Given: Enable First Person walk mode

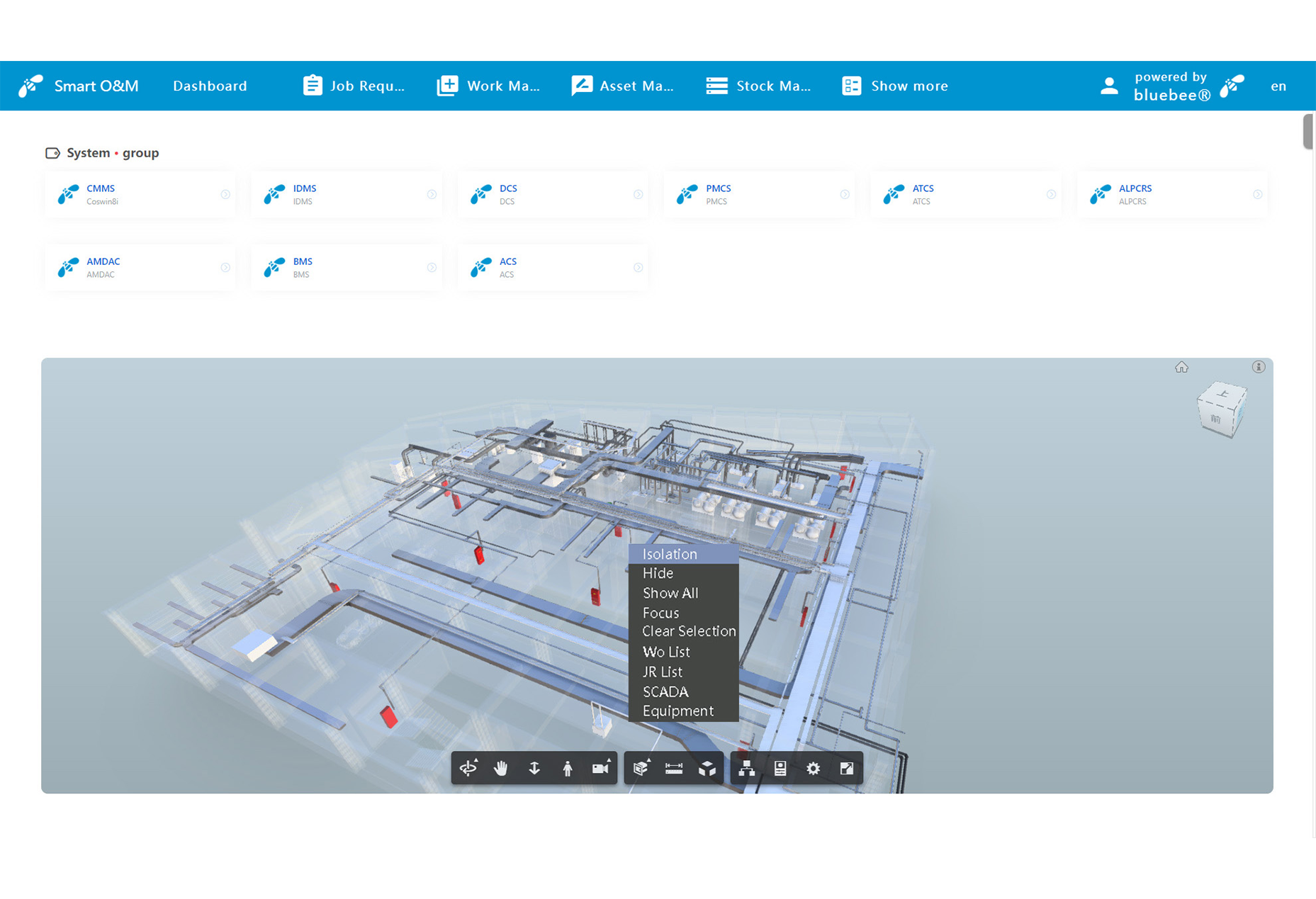Looking at the screenshot, I should (568, 768).
